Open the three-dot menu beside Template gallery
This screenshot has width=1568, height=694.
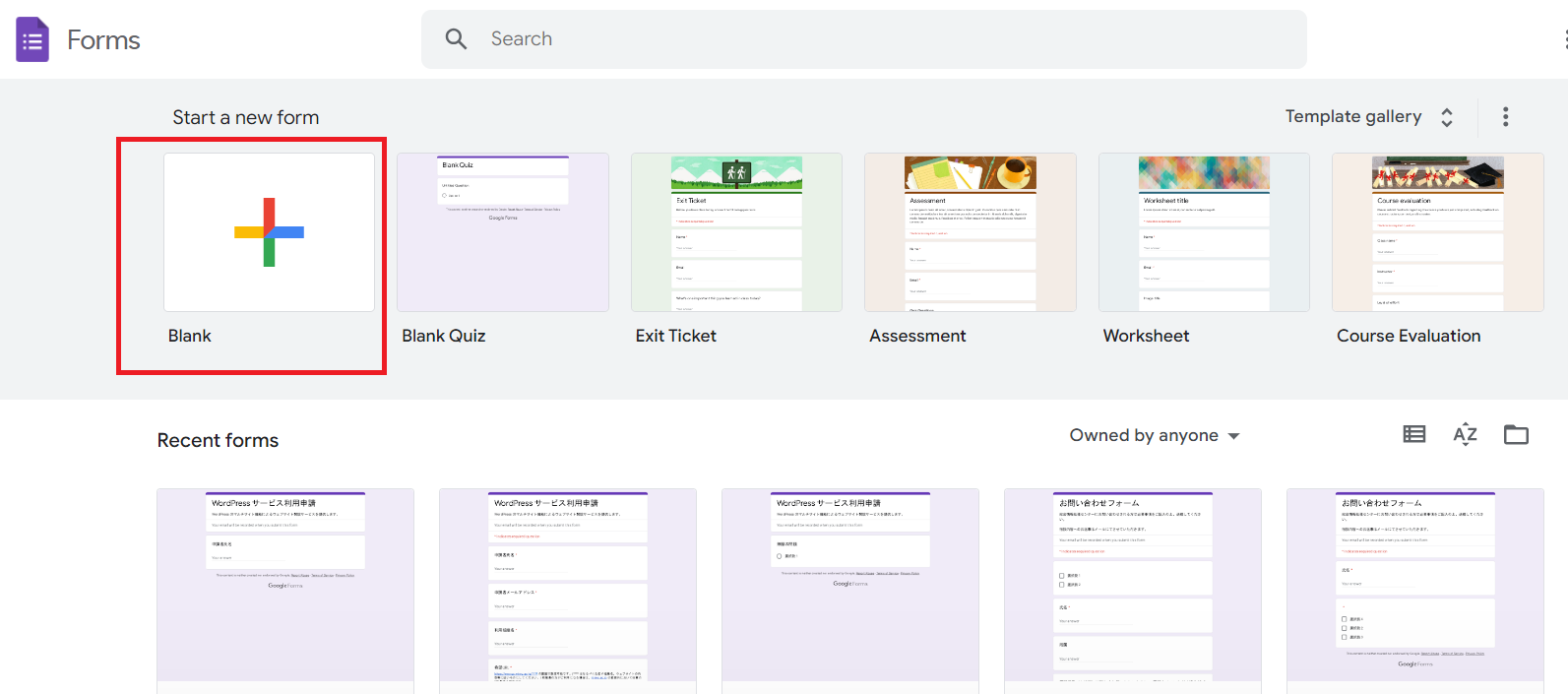[x=1505, y=117]
